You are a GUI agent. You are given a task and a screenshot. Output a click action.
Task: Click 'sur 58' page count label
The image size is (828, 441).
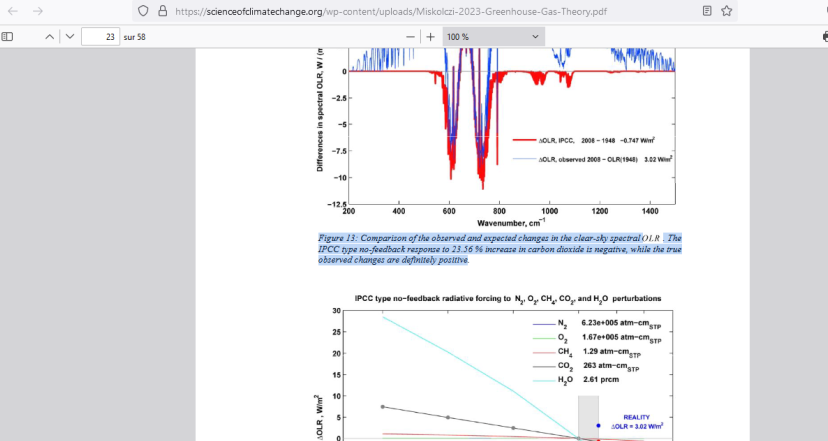135,37
